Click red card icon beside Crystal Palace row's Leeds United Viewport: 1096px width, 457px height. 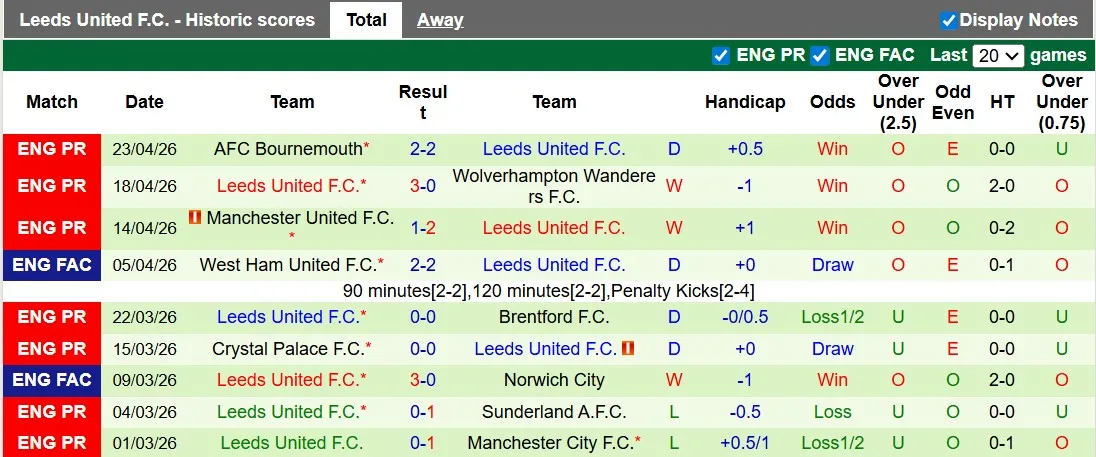pos(628,348)
